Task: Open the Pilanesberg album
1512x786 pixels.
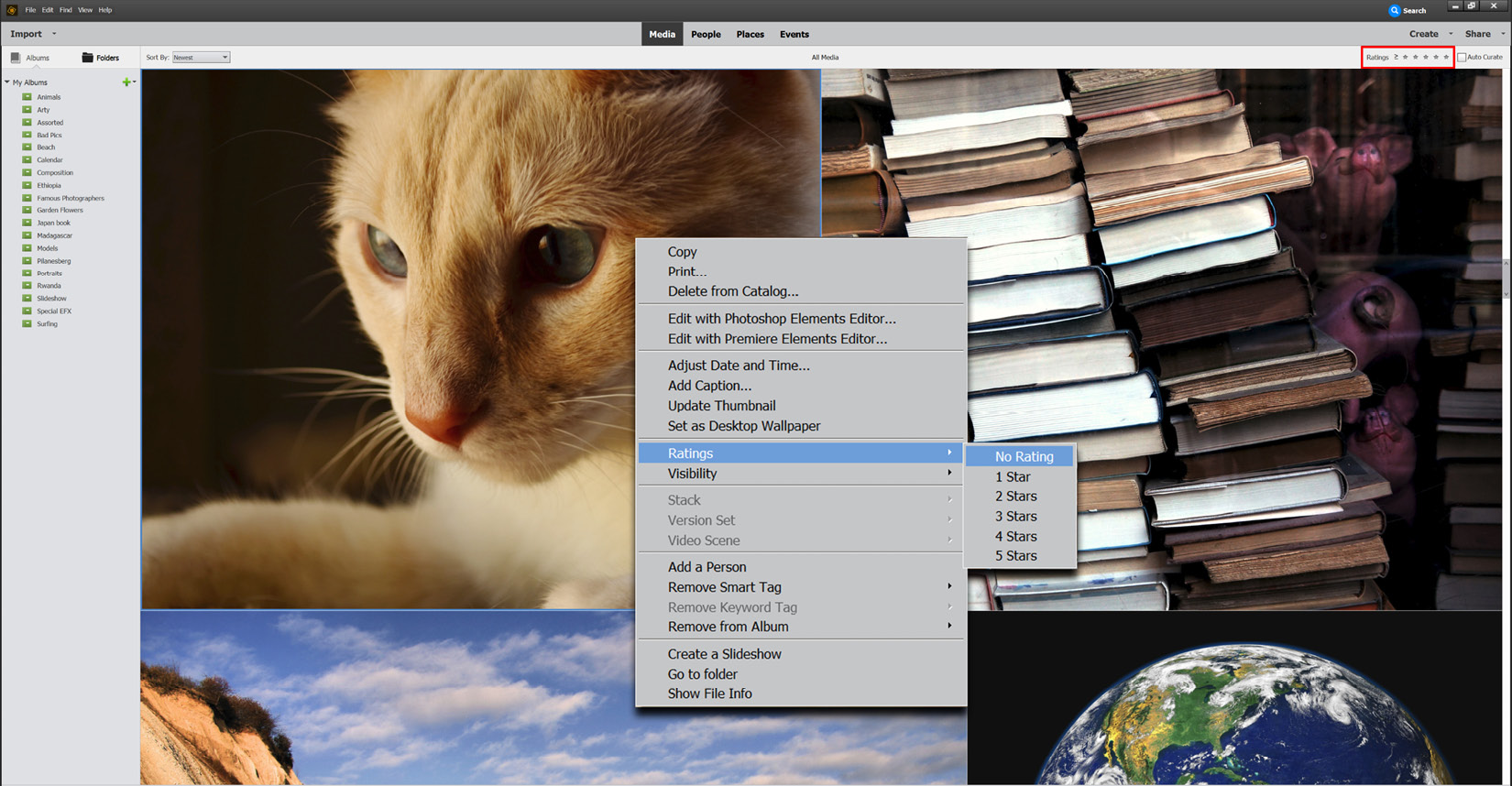Action: 53,261
